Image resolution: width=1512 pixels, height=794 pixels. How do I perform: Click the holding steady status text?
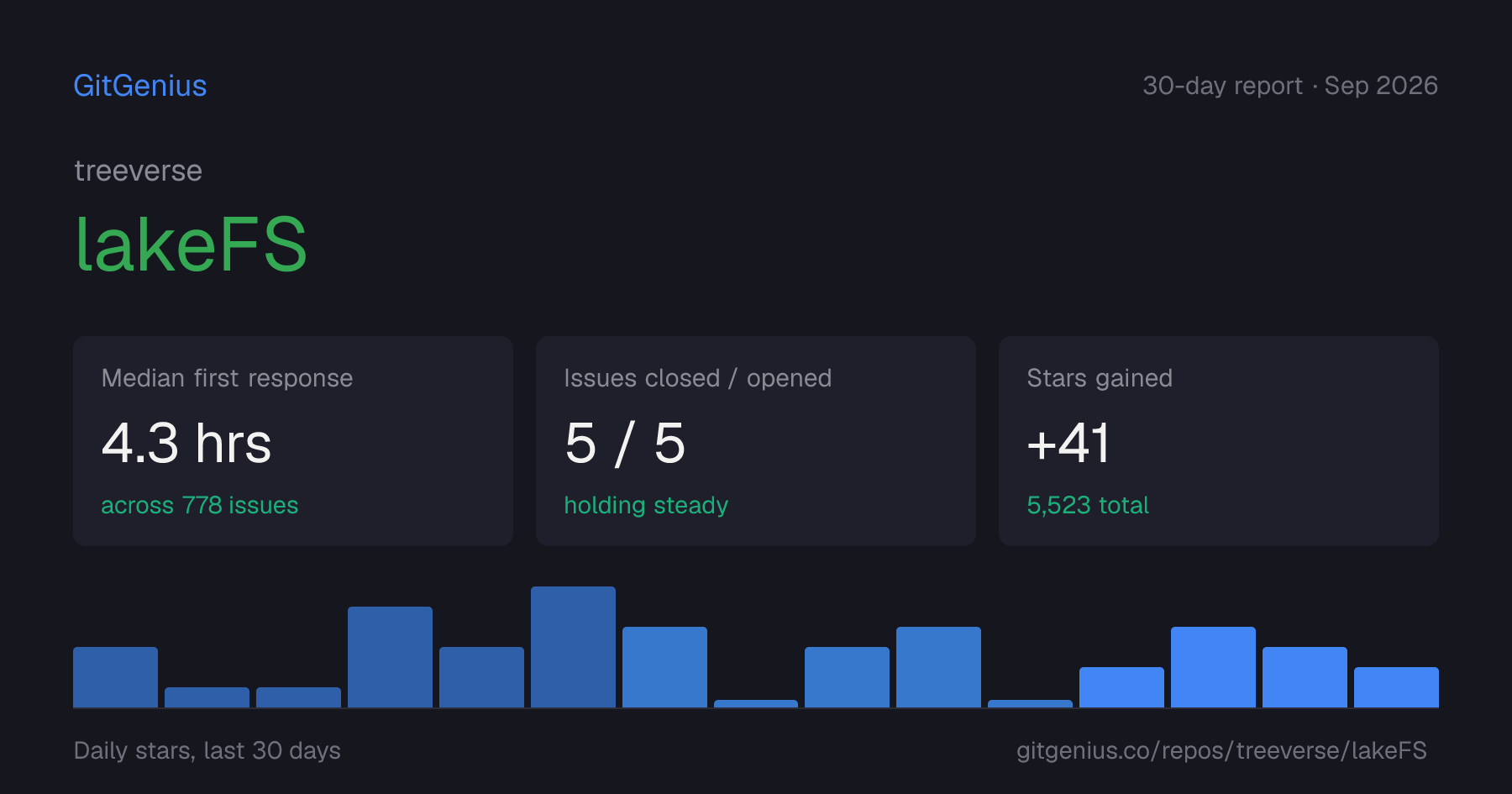coord(646,505)
